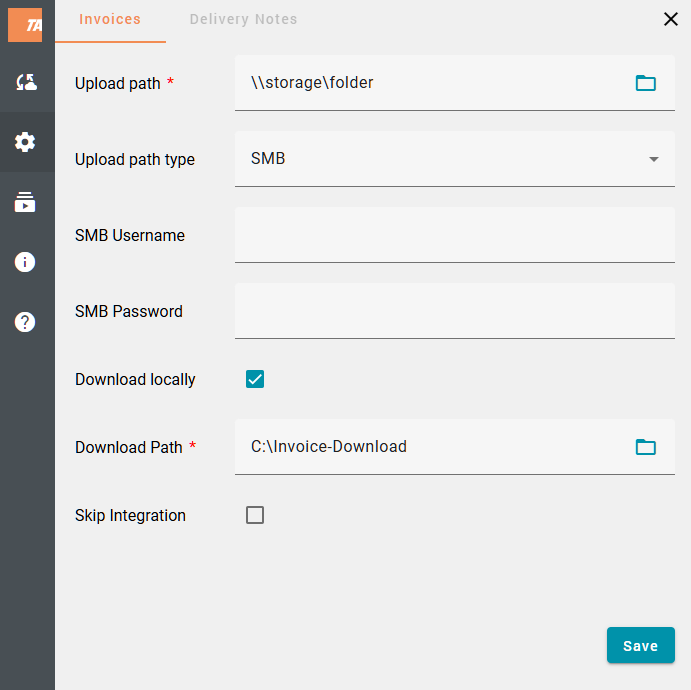
Task: Open help via question mark icon
Action: click(25, 322)
